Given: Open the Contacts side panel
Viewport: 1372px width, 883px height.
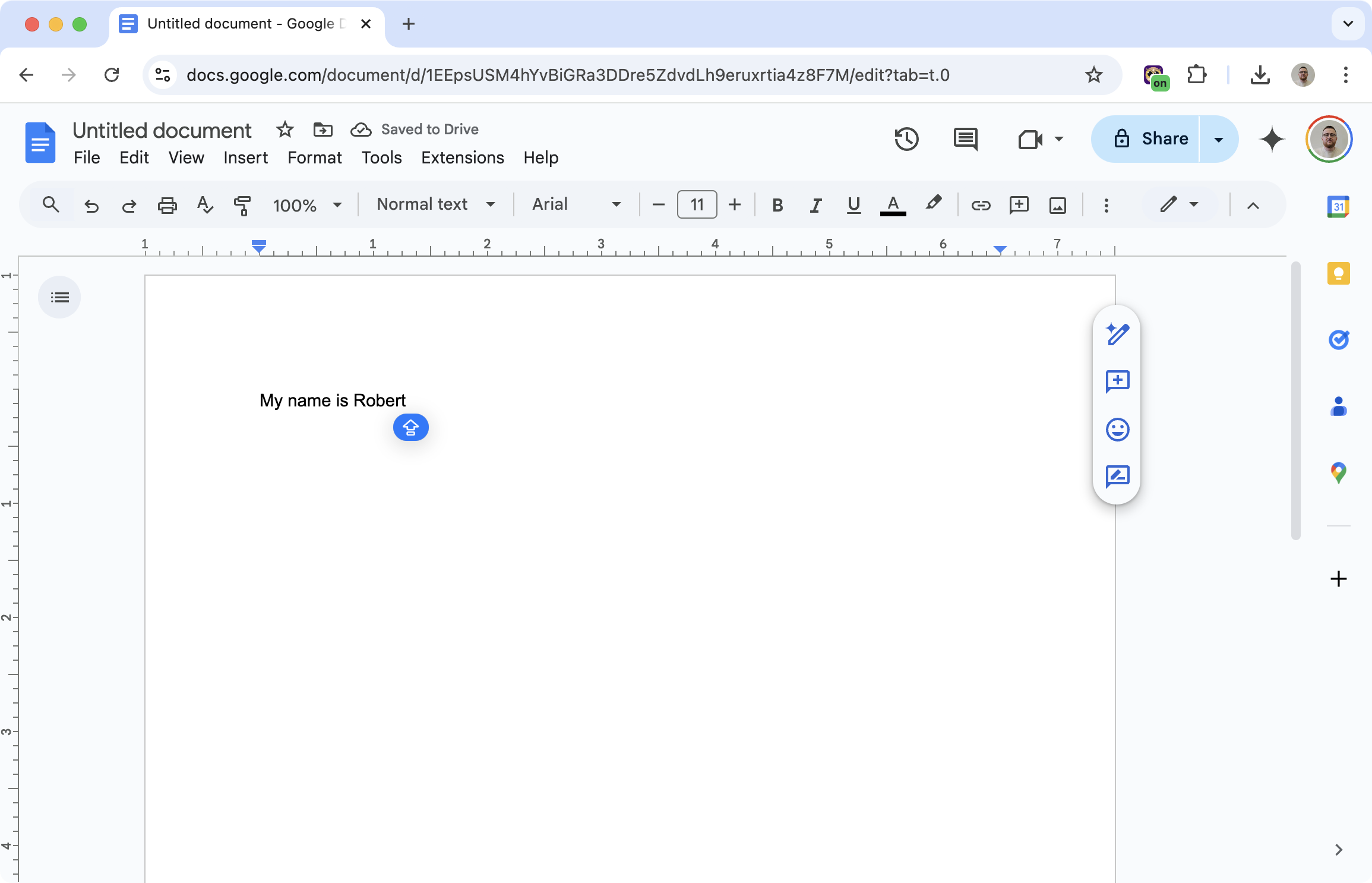Looking at the screenshot, I should [x=1339, y=406].
